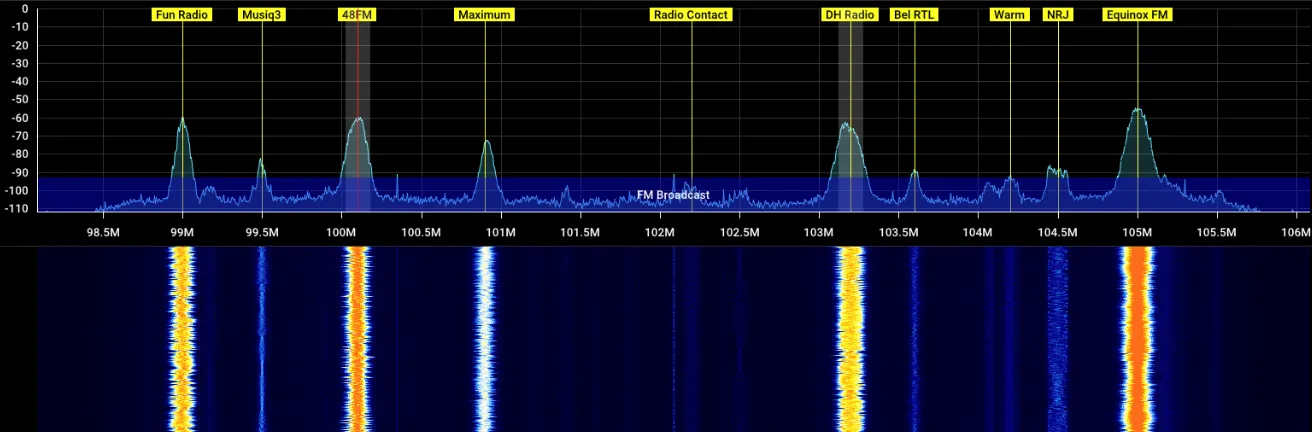Click the FM Broadcast band label
The image size is (1312, 432).
[x=673, y=195]
